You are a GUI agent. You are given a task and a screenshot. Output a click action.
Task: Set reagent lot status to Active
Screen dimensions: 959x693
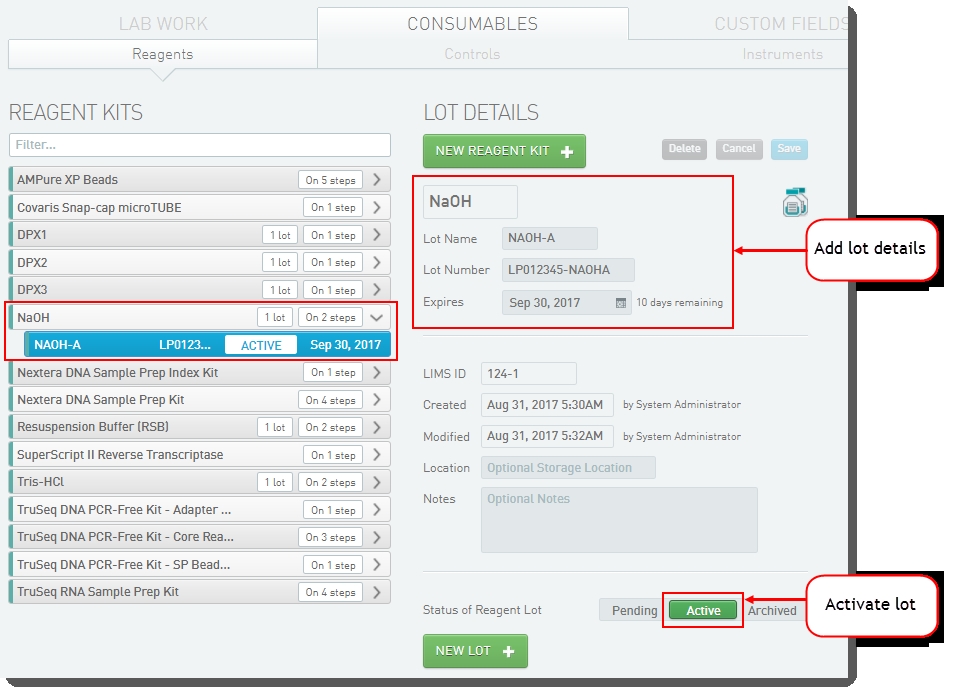tap(703, 610)
